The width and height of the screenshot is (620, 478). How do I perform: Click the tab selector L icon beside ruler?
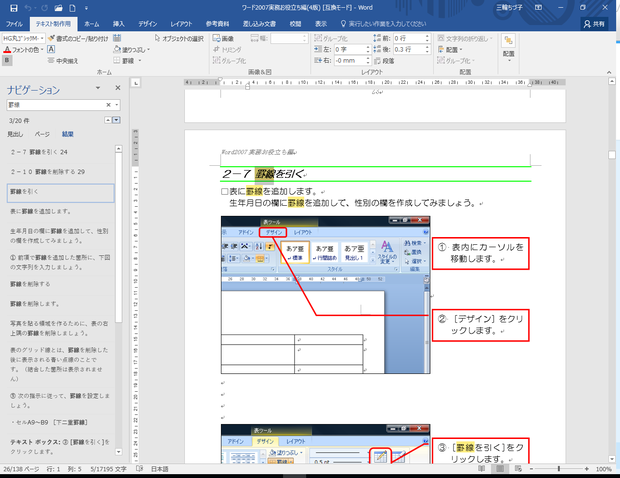136,83
